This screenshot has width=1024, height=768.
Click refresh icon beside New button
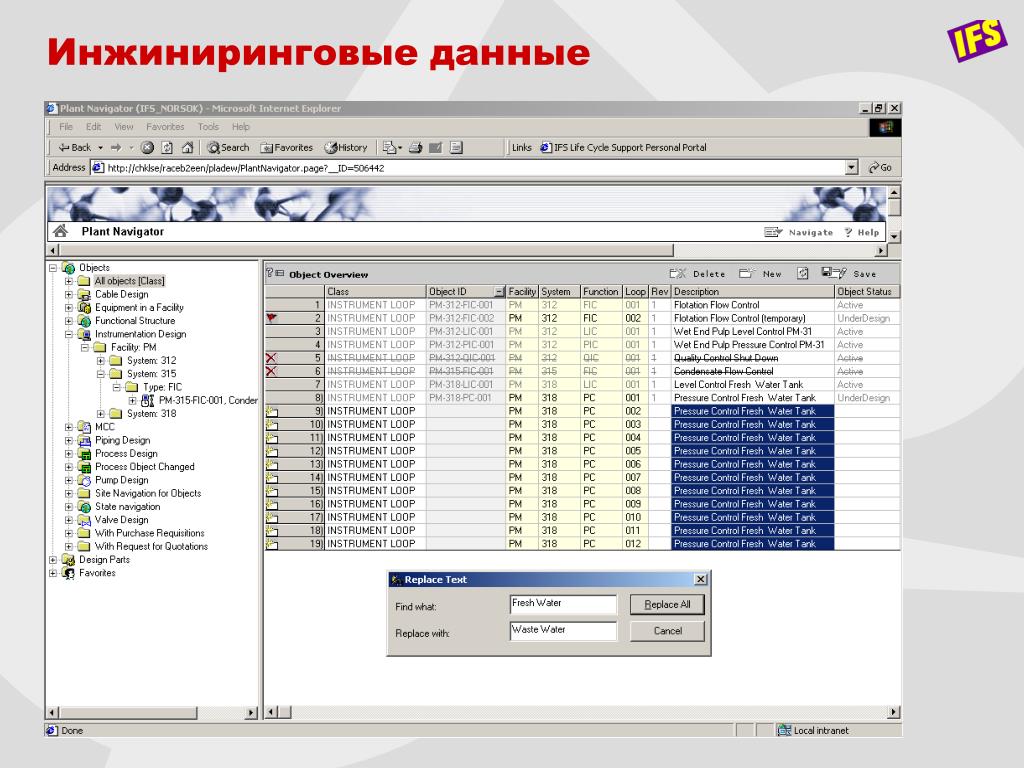point(803,274)
